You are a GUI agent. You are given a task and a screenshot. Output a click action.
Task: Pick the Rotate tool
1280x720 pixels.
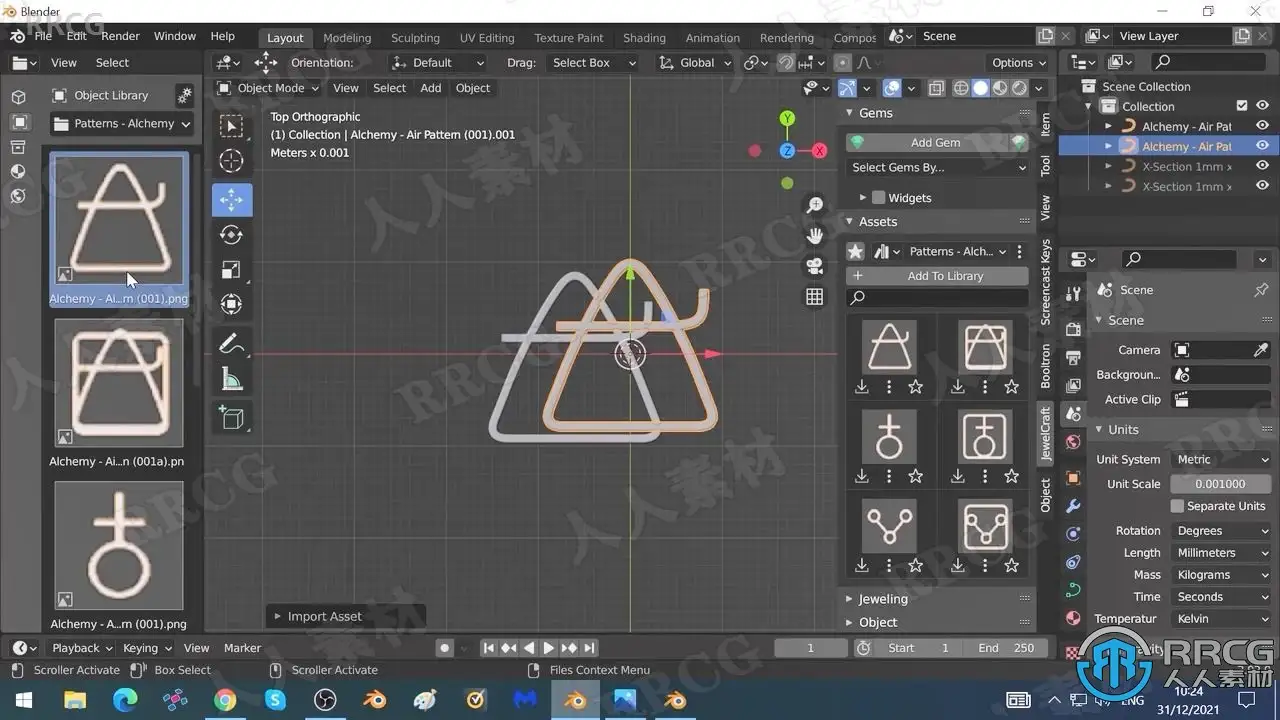[x=231, y=235]
